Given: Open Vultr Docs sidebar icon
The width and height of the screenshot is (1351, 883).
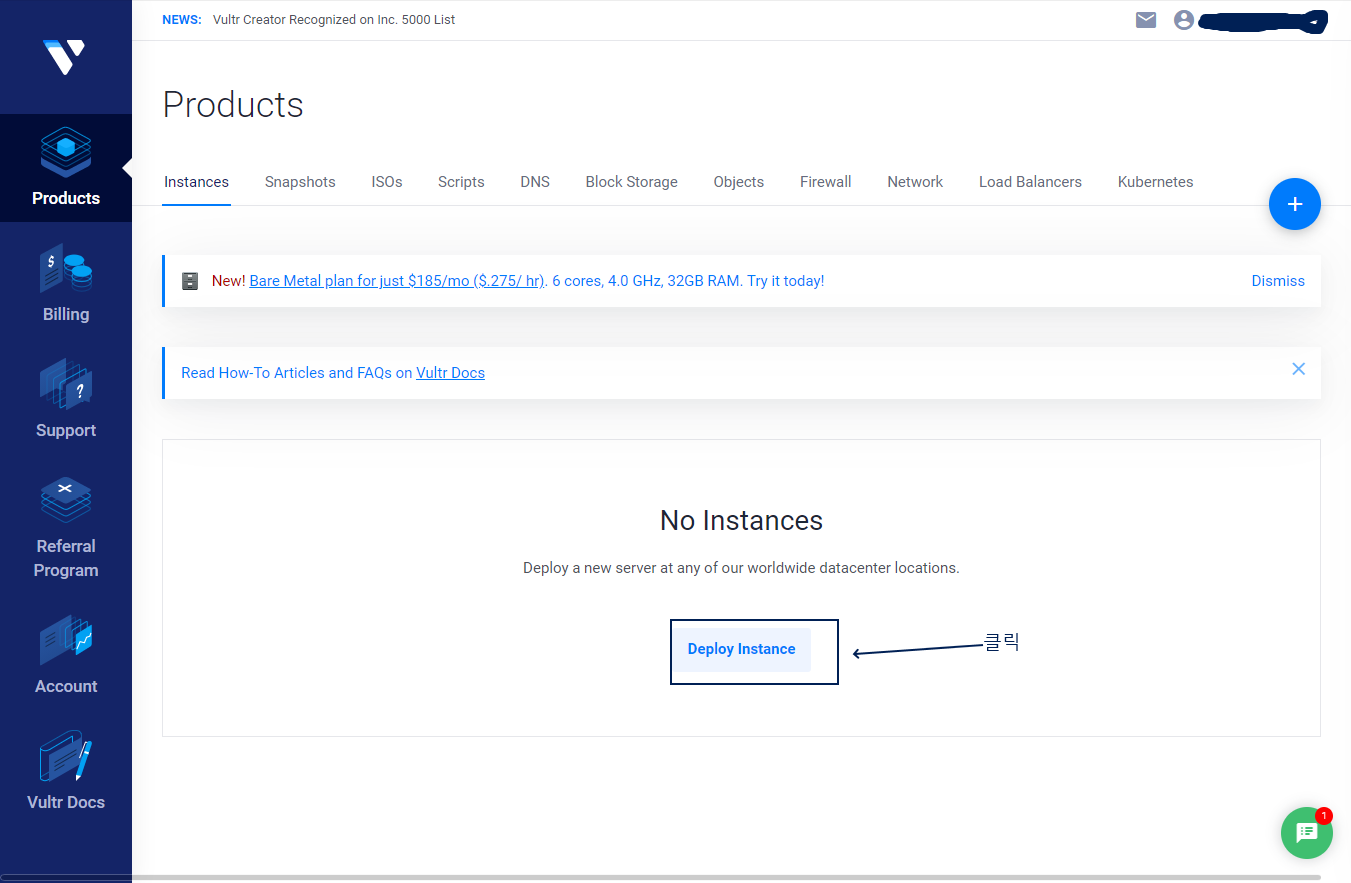Looking at the screenshot, I should pyautogui.click(x=66, y=757).
